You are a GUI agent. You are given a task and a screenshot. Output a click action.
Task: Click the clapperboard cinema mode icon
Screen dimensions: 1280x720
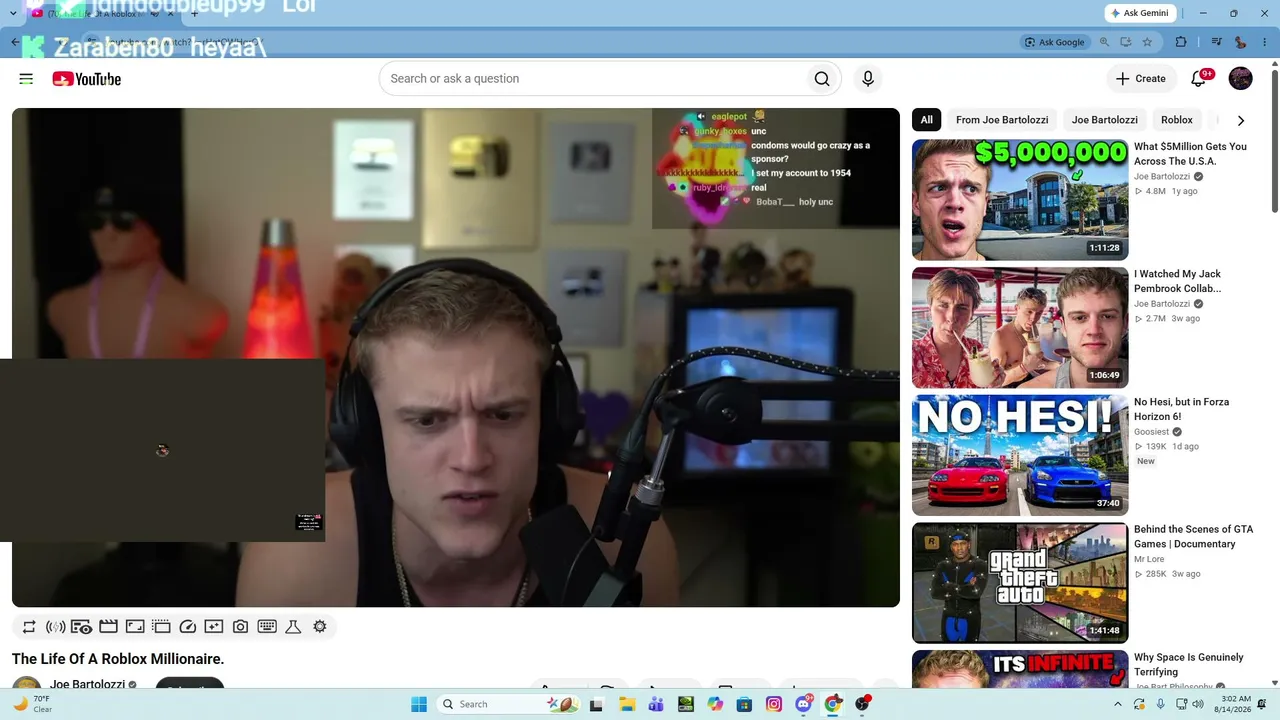point(108,627)
